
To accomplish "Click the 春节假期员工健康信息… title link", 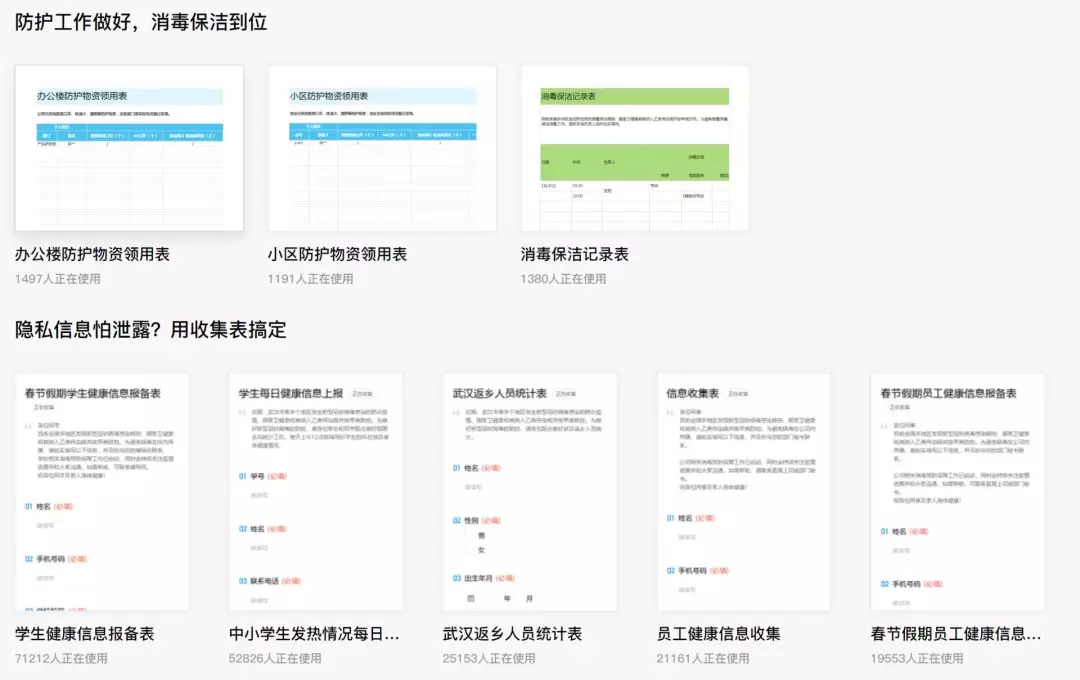I will click(956, 634).
